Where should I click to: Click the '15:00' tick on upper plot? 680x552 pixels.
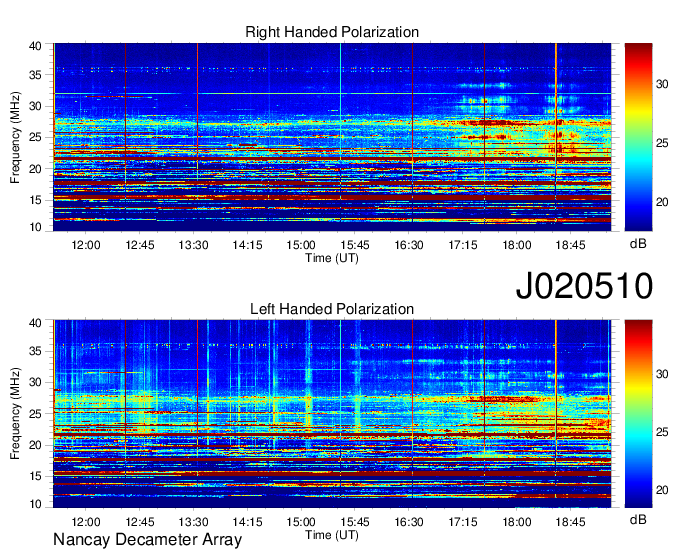point(301,245)
